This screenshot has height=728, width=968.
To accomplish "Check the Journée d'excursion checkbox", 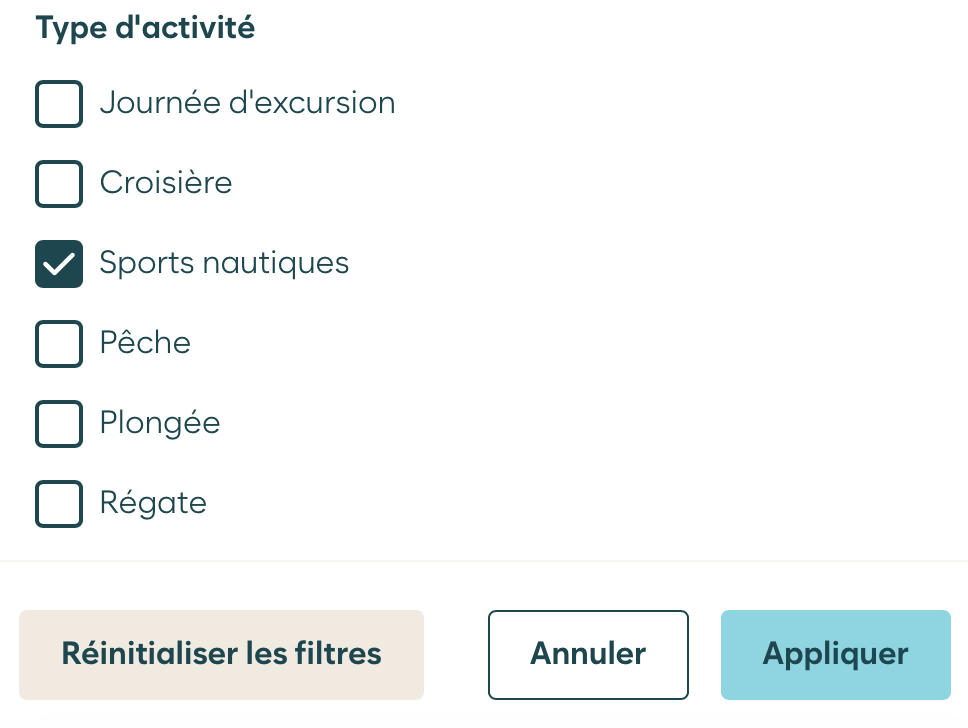I will (x=59, y=103).
